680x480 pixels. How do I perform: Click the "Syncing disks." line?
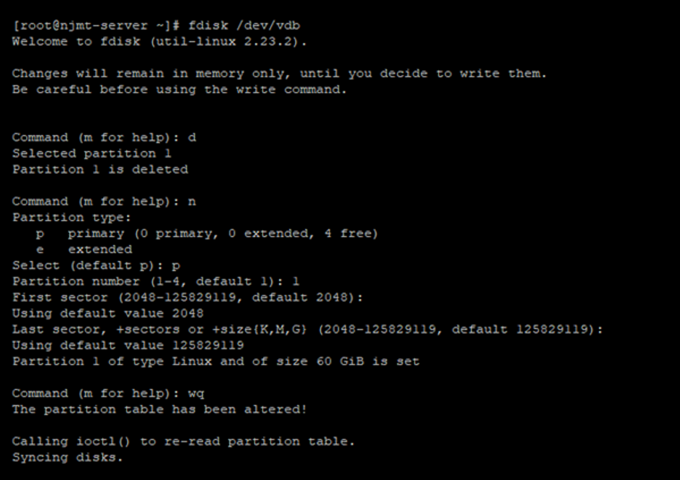point(67,457)
